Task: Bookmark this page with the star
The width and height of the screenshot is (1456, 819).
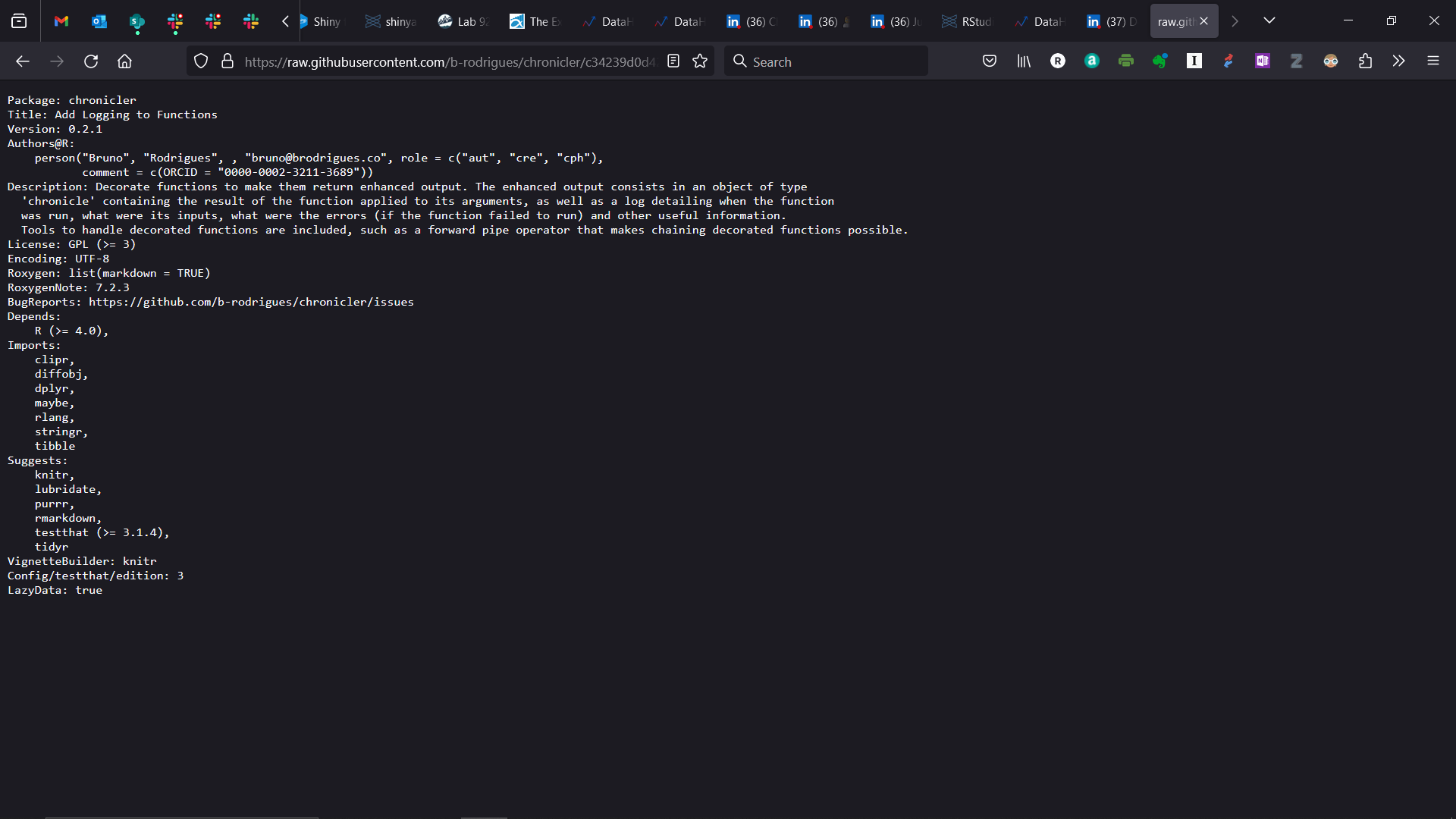Action: click(x=700, y=61)
